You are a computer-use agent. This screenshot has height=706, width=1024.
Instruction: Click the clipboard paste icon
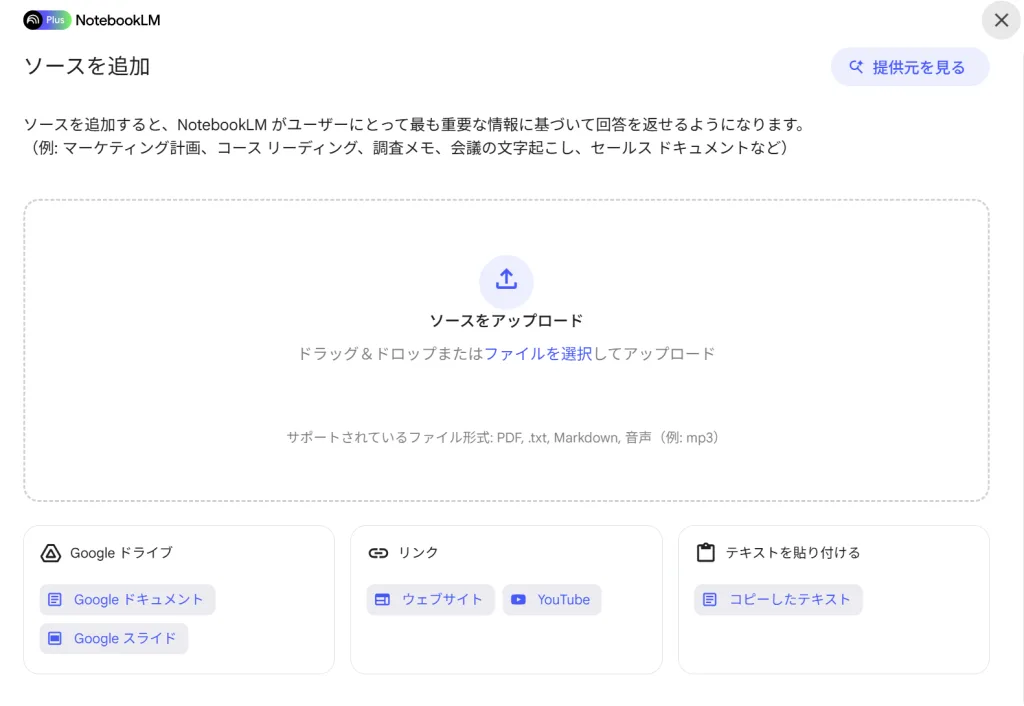(x=706, y=553)
